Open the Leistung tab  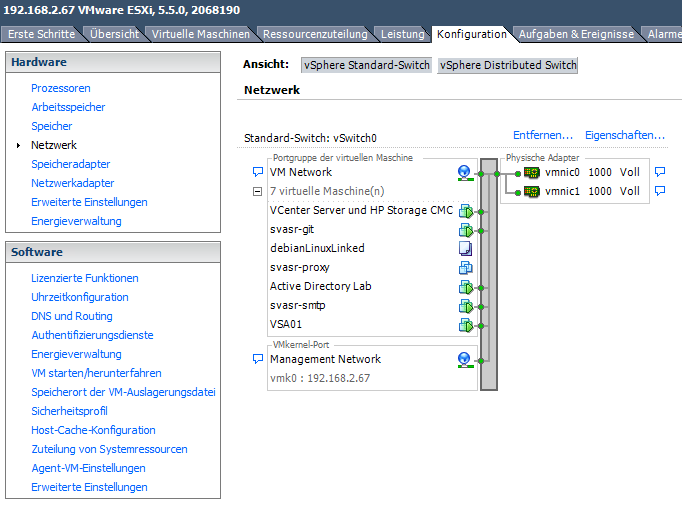tap(403, 34)
